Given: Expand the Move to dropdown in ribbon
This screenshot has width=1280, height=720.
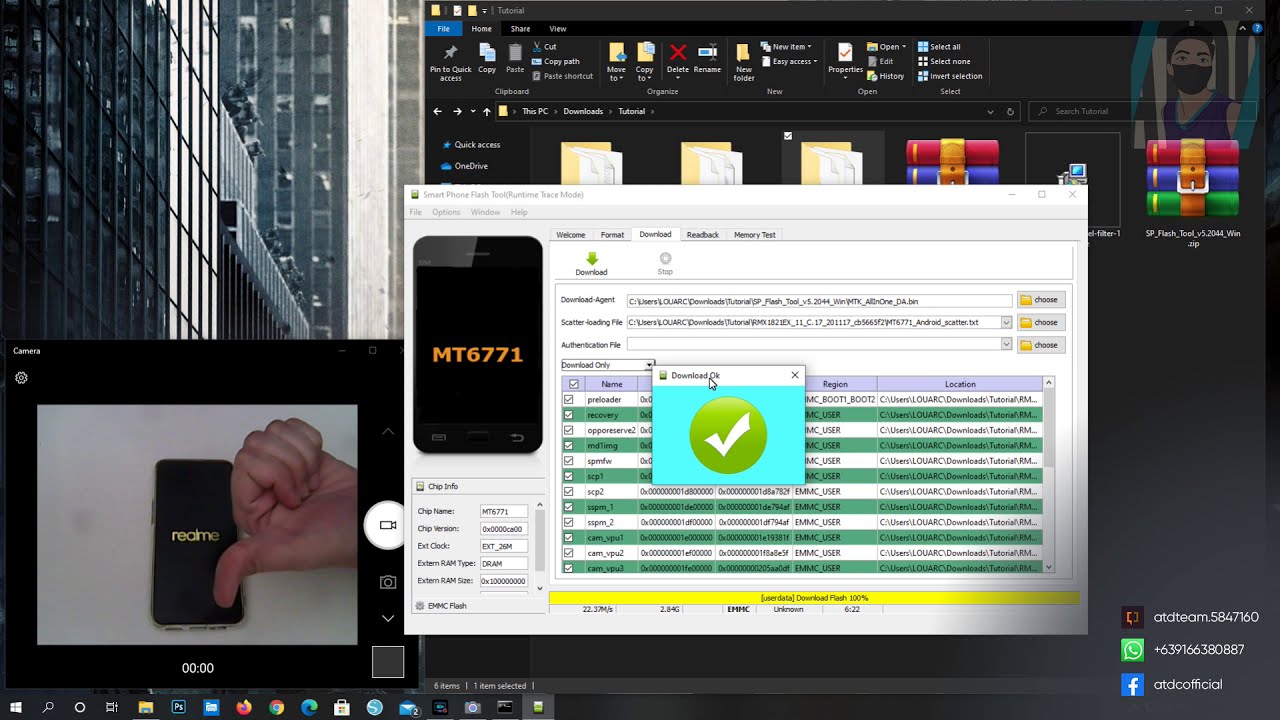Looking at the screenshot, I should tap(616, 73).
